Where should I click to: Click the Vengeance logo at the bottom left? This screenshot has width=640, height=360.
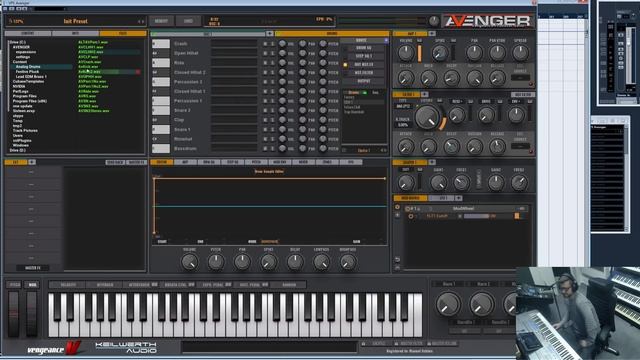[53, 348]
